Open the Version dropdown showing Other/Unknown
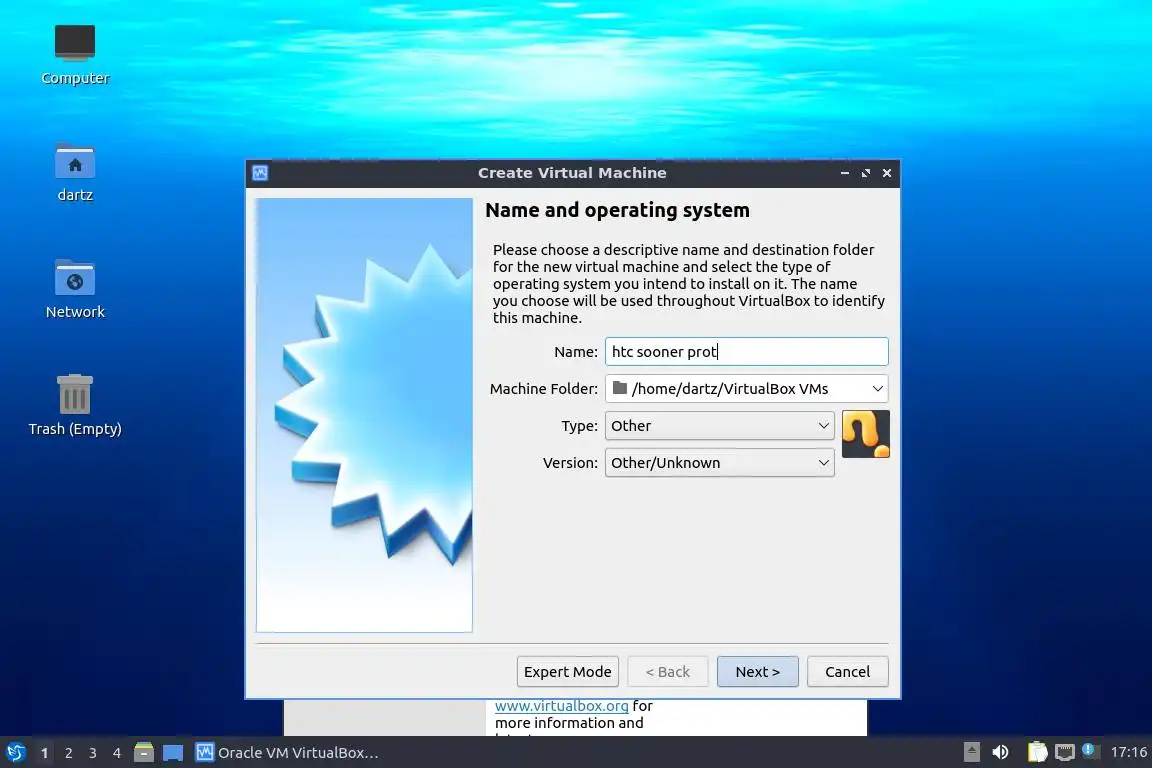The height and width of the screenshot is (768, 1152). pyautogui.click(x=719, y=463)
